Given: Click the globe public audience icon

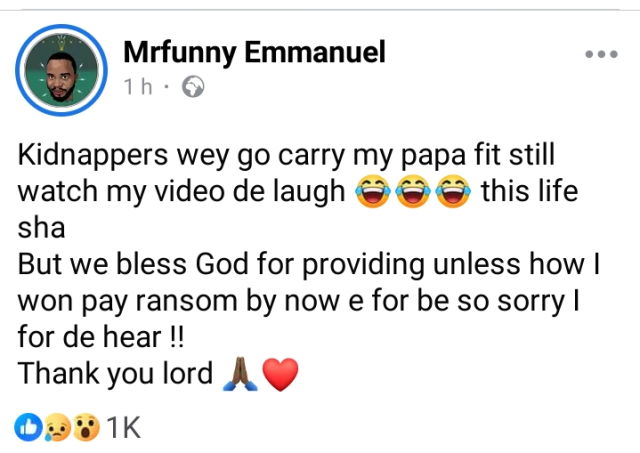Looking at the screenshot, I should tap(192, 88).
